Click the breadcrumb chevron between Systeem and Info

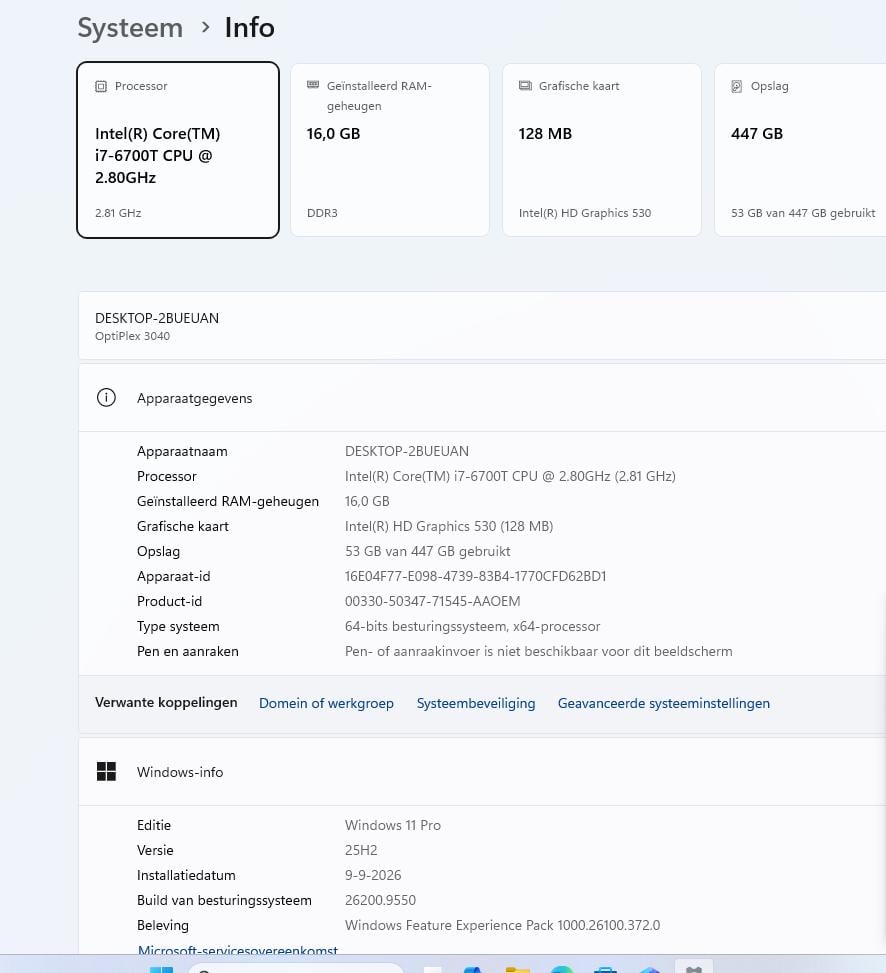tap(205, 27)
